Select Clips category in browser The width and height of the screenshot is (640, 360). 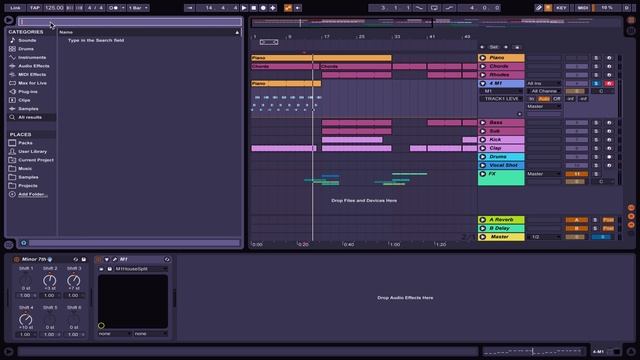pyautogui.click(x=24, y=100)
